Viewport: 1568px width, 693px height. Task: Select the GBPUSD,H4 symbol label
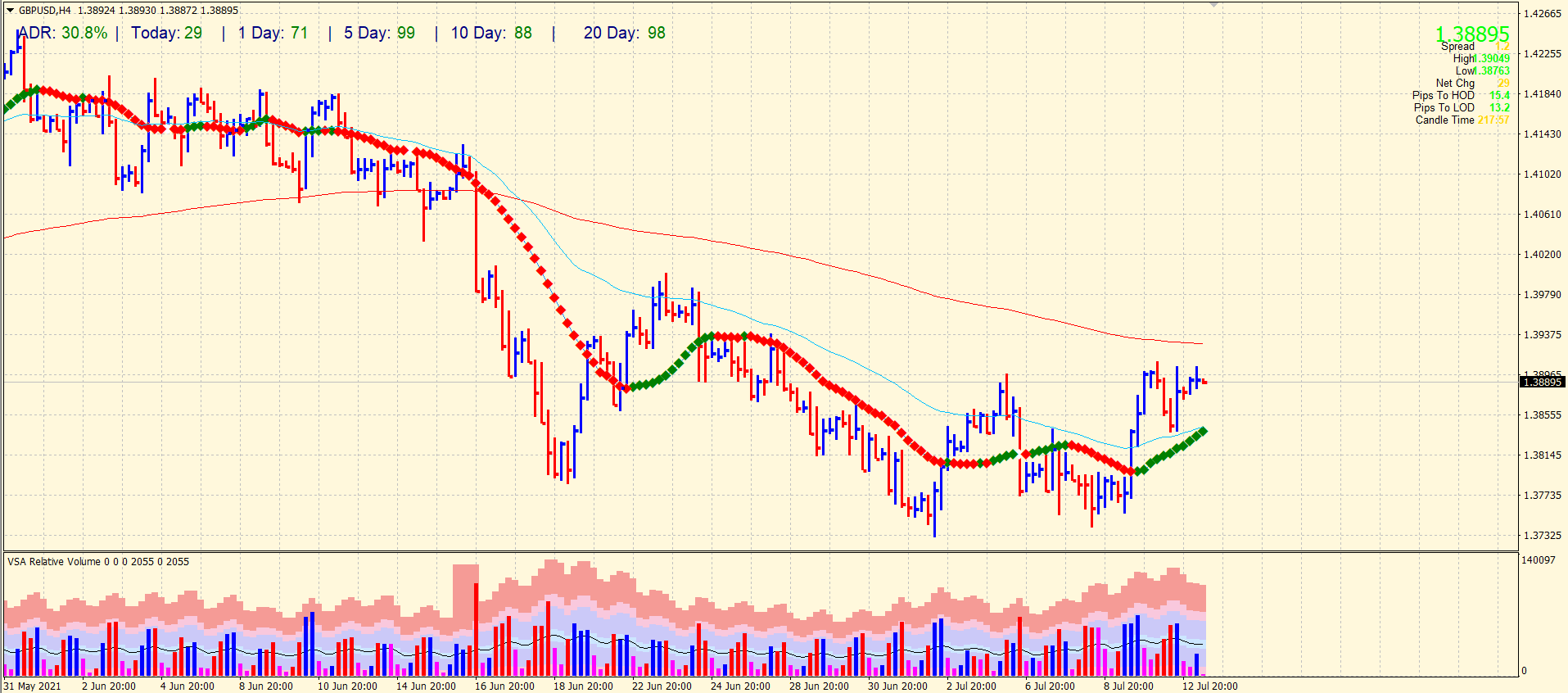(45, 11)
